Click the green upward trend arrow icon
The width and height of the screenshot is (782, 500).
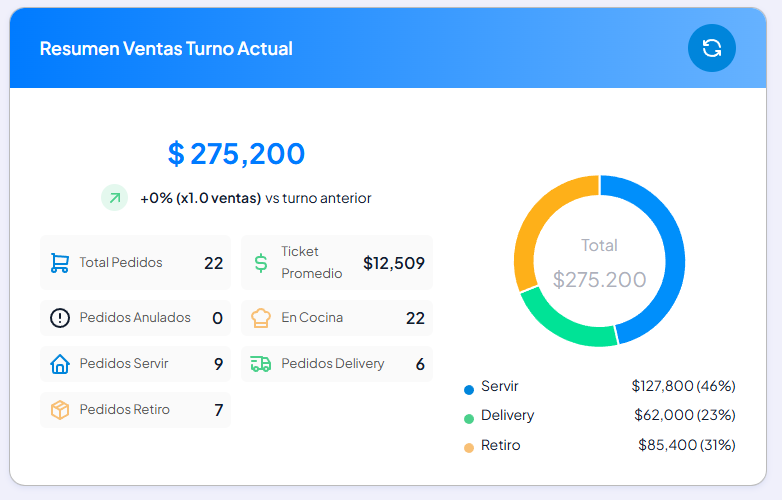tap(115, 198)
